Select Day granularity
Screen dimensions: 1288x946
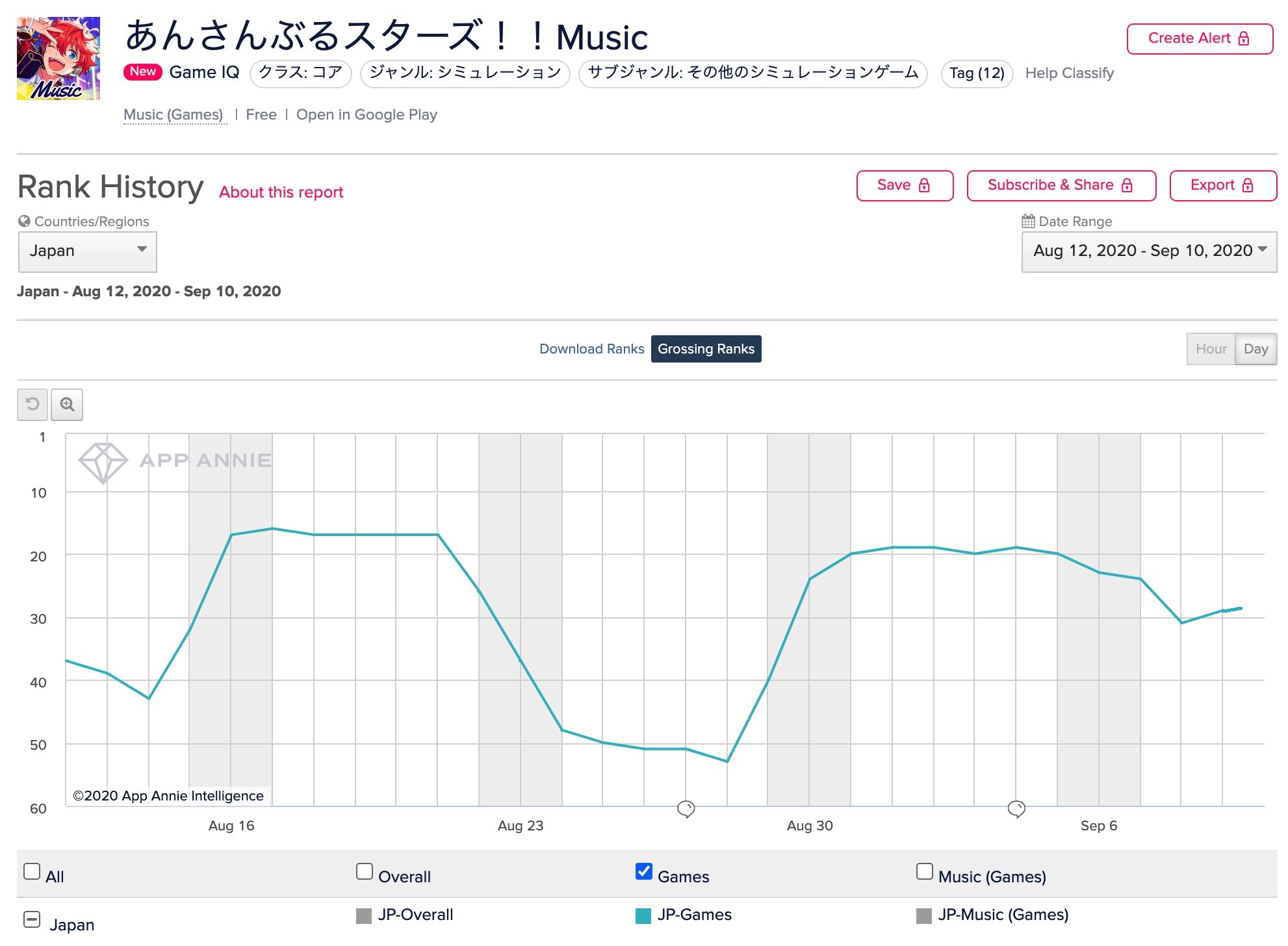click(x=1256, y=349)
